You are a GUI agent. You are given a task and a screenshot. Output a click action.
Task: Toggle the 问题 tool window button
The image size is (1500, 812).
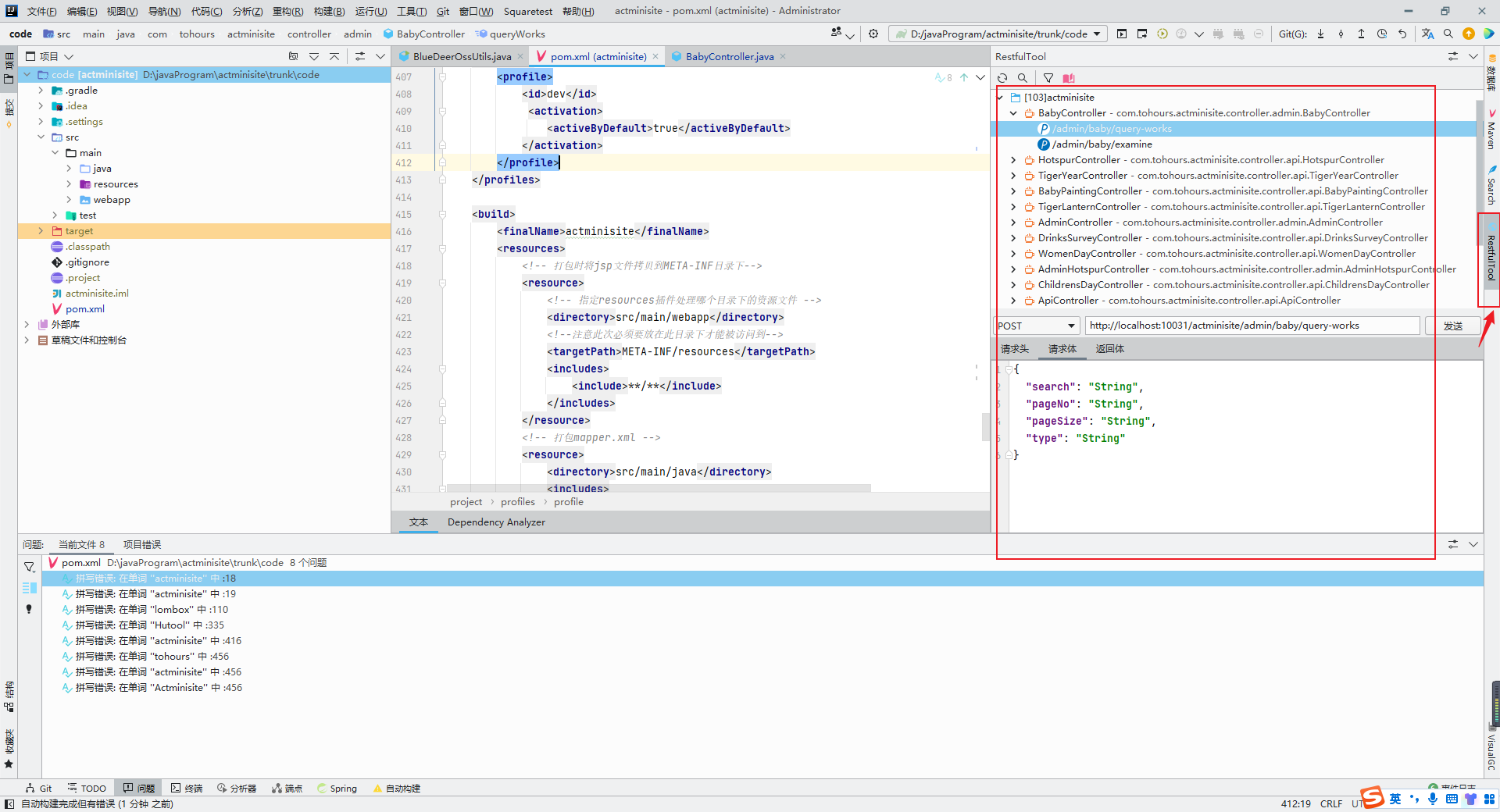click(138, 788)
